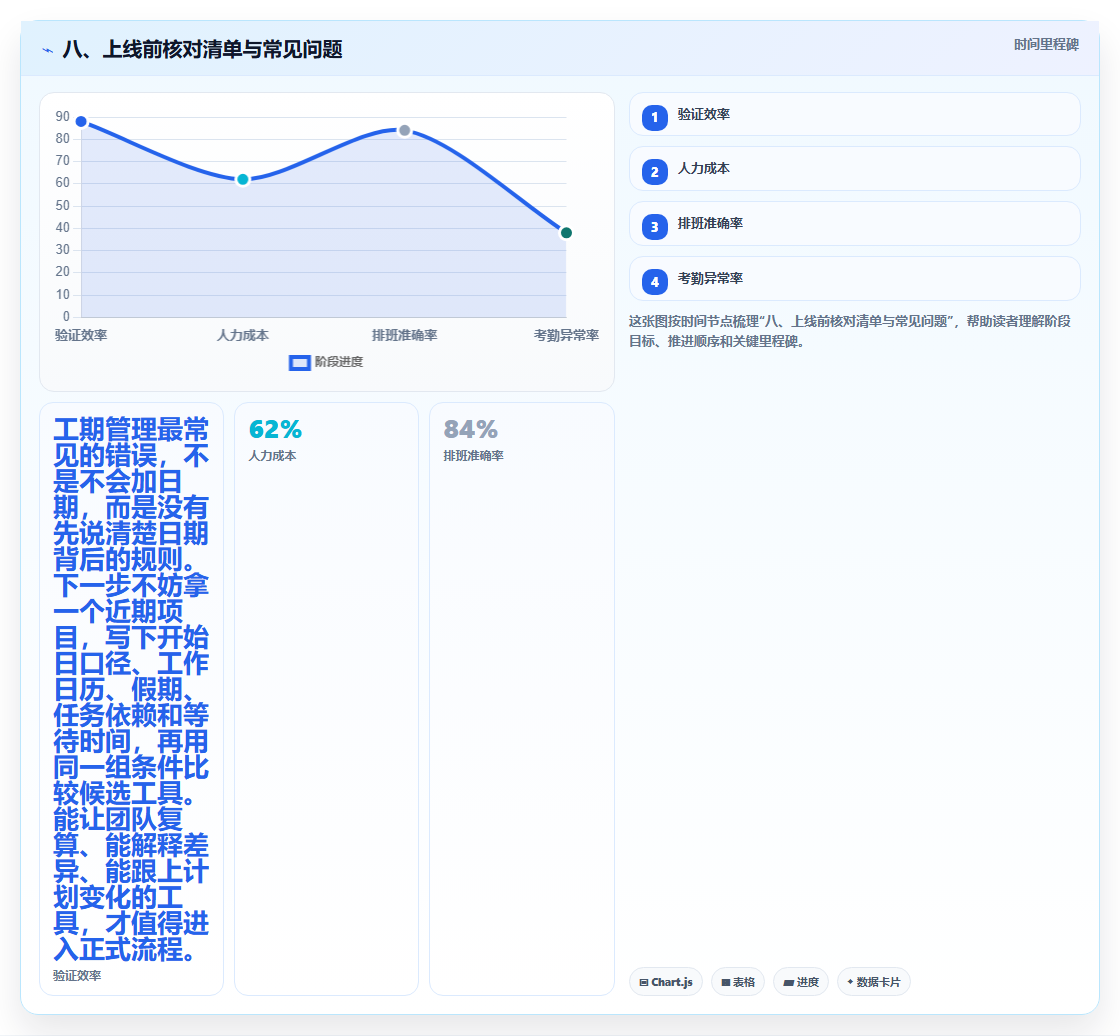Open the 排班准确率 milestone row

(x=854, y=224)
